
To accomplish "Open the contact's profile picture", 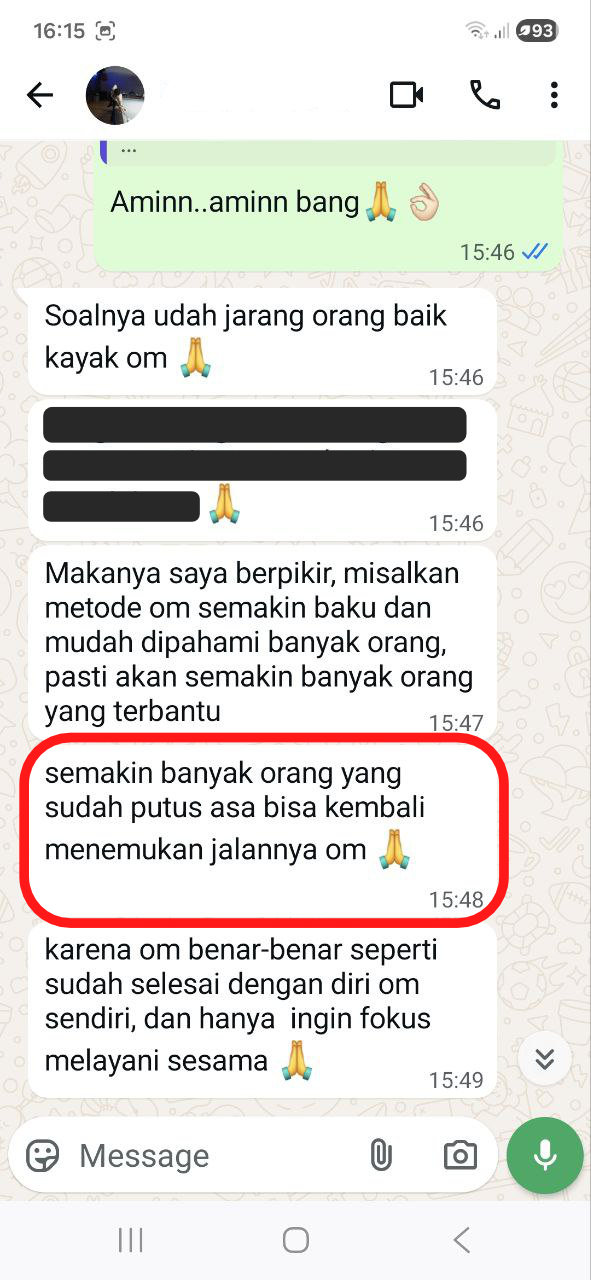I will (x=115, y=95).
